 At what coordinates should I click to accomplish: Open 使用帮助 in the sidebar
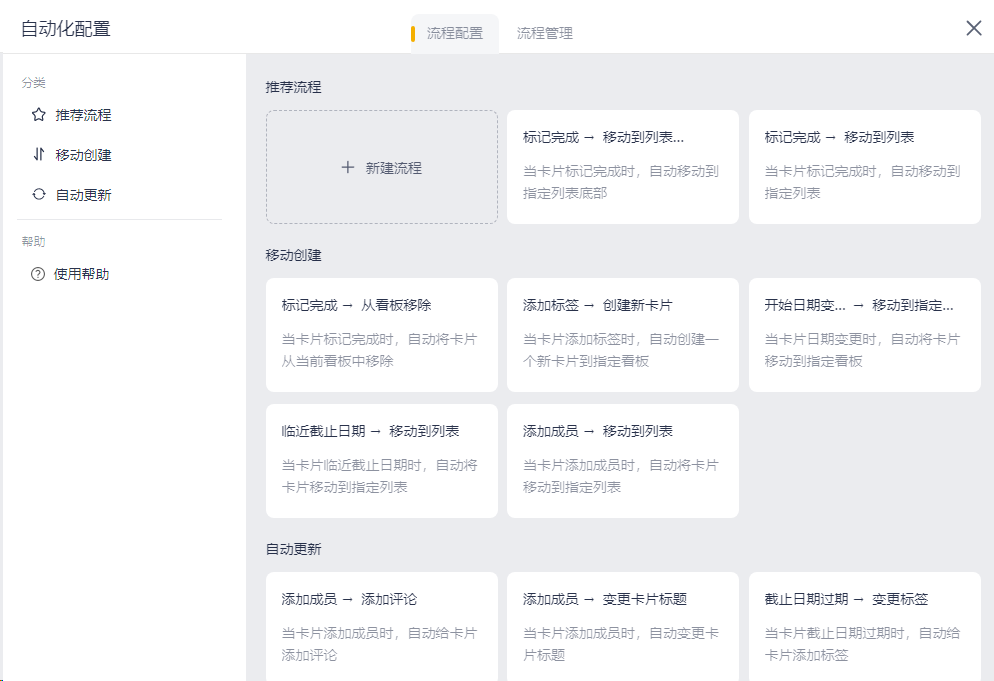pyautogui.click(x=81, y=274)
